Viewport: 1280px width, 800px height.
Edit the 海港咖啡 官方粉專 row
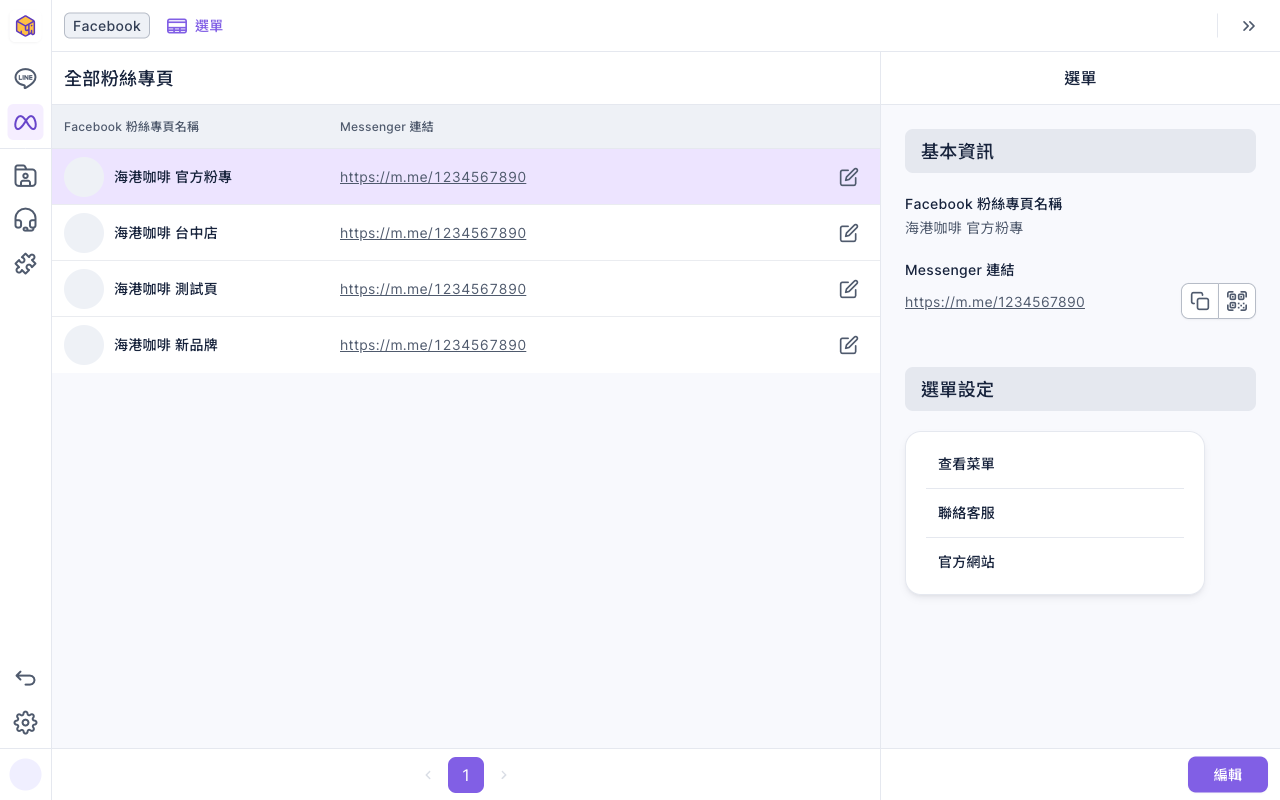(849, 177)
